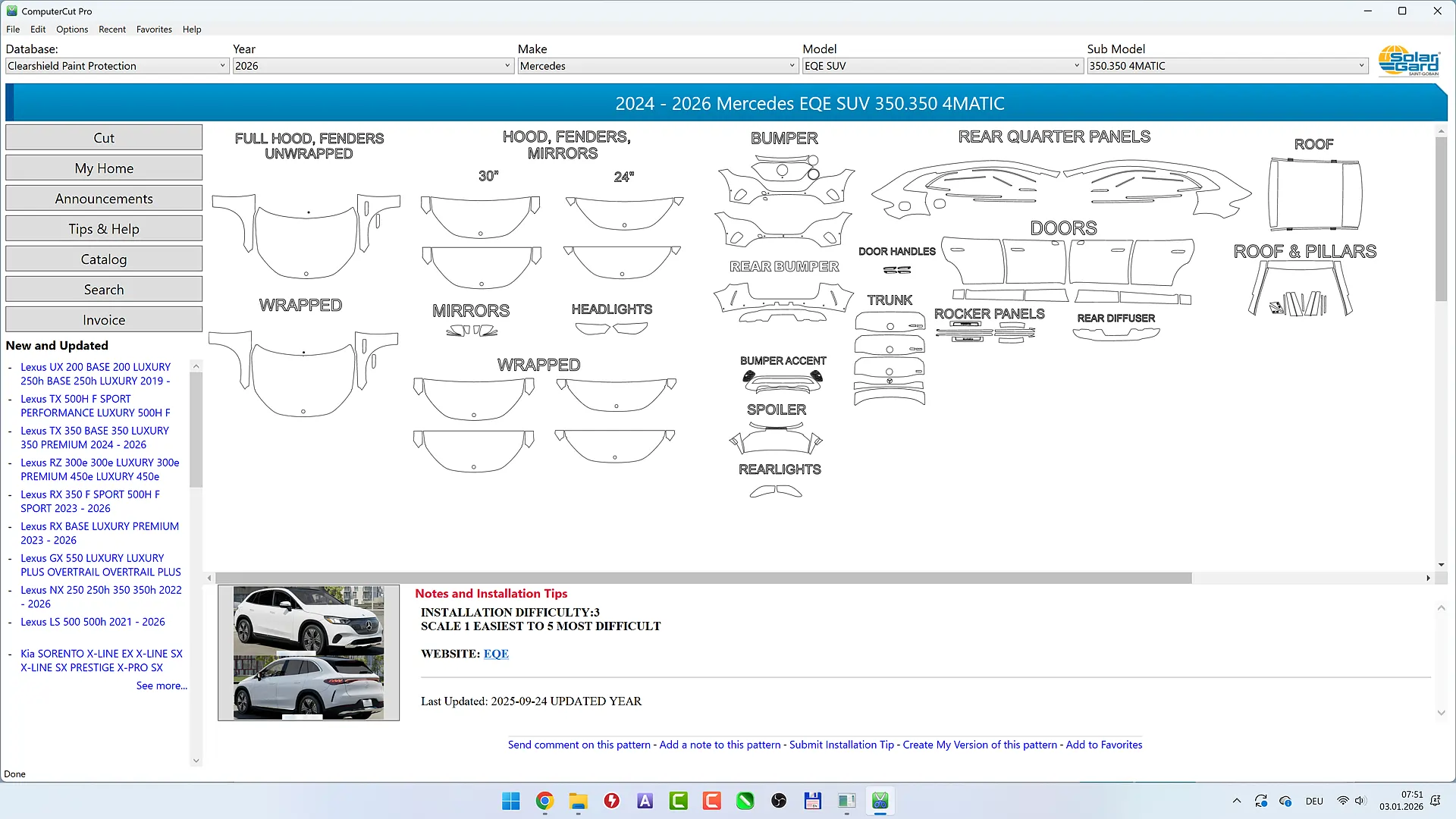Viewport: 1456px width, 819px height.
Task: Open the red lightning bolt taskbar app
Action: pyautogui.click(x=611, y=801)
